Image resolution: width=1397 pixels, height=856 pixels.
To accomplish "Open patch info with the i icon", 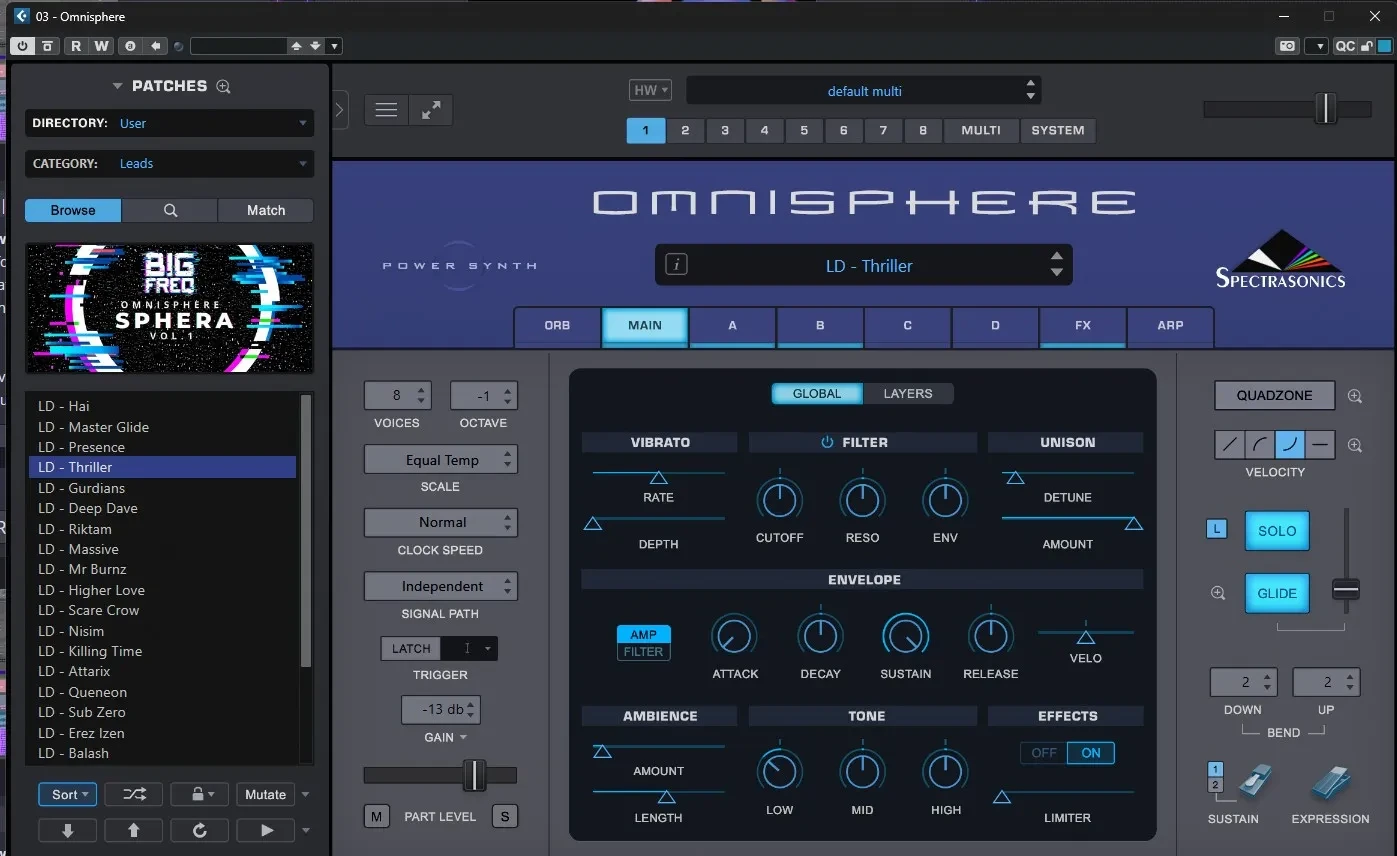I will pos(677,265).
